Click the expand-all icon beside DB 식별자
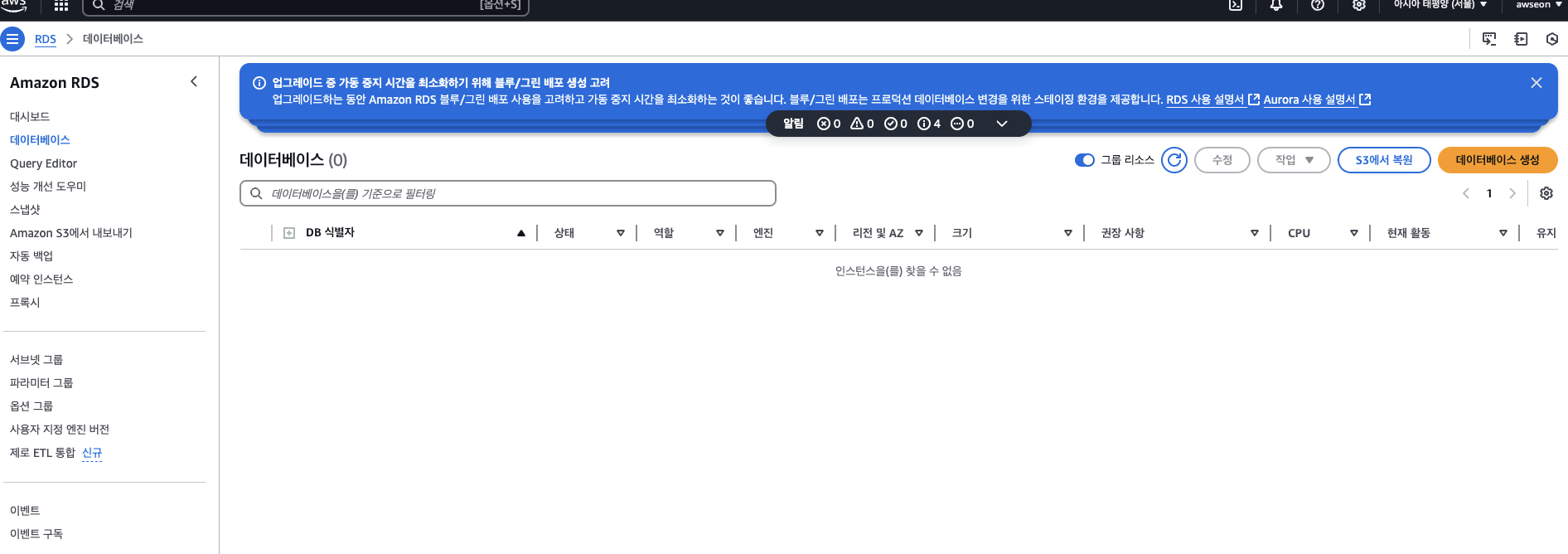This screenshot has height=554, width=1568. point(289,233)
